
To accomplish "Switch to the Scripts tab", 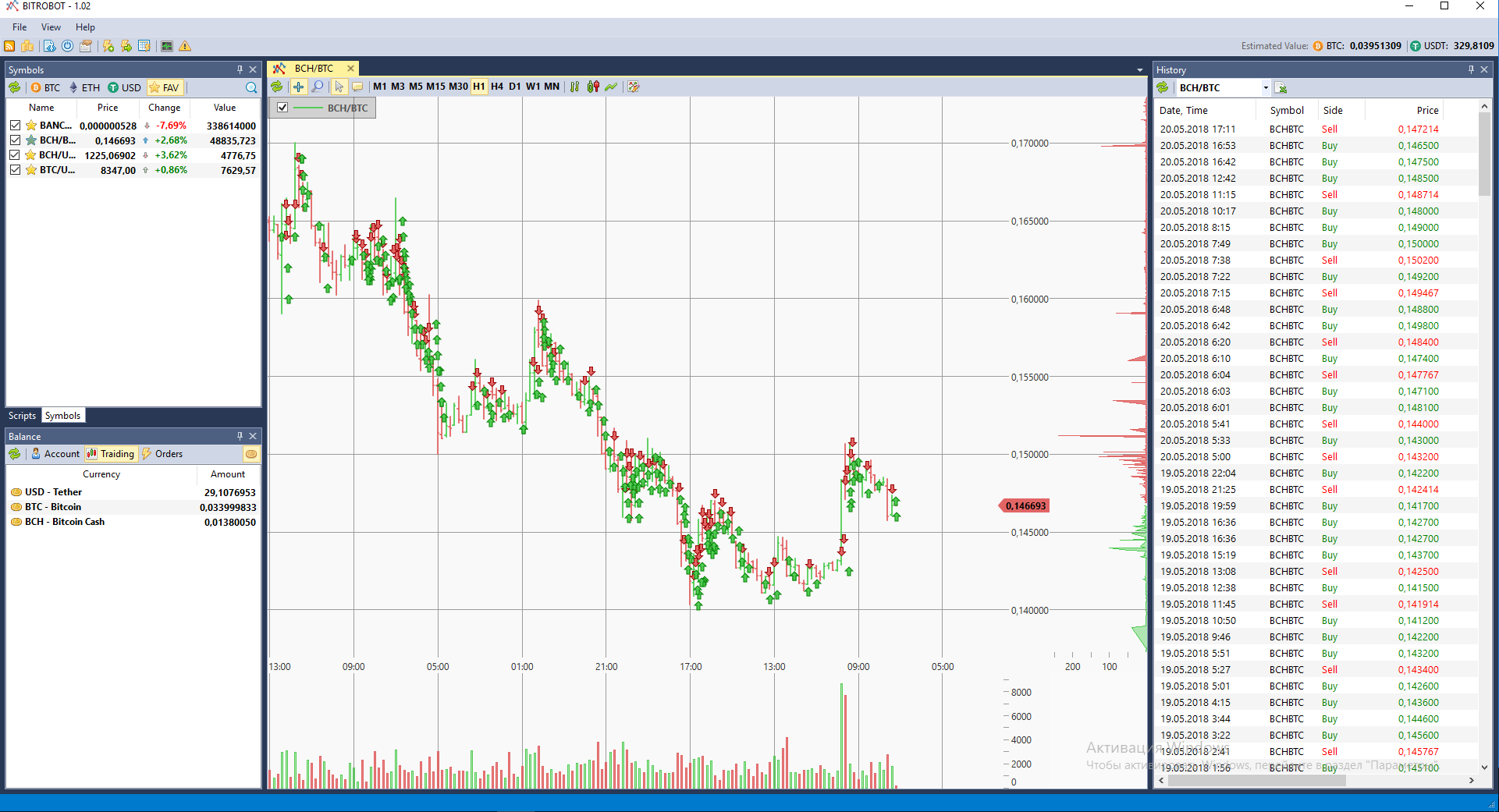I will tap(22, 416).
